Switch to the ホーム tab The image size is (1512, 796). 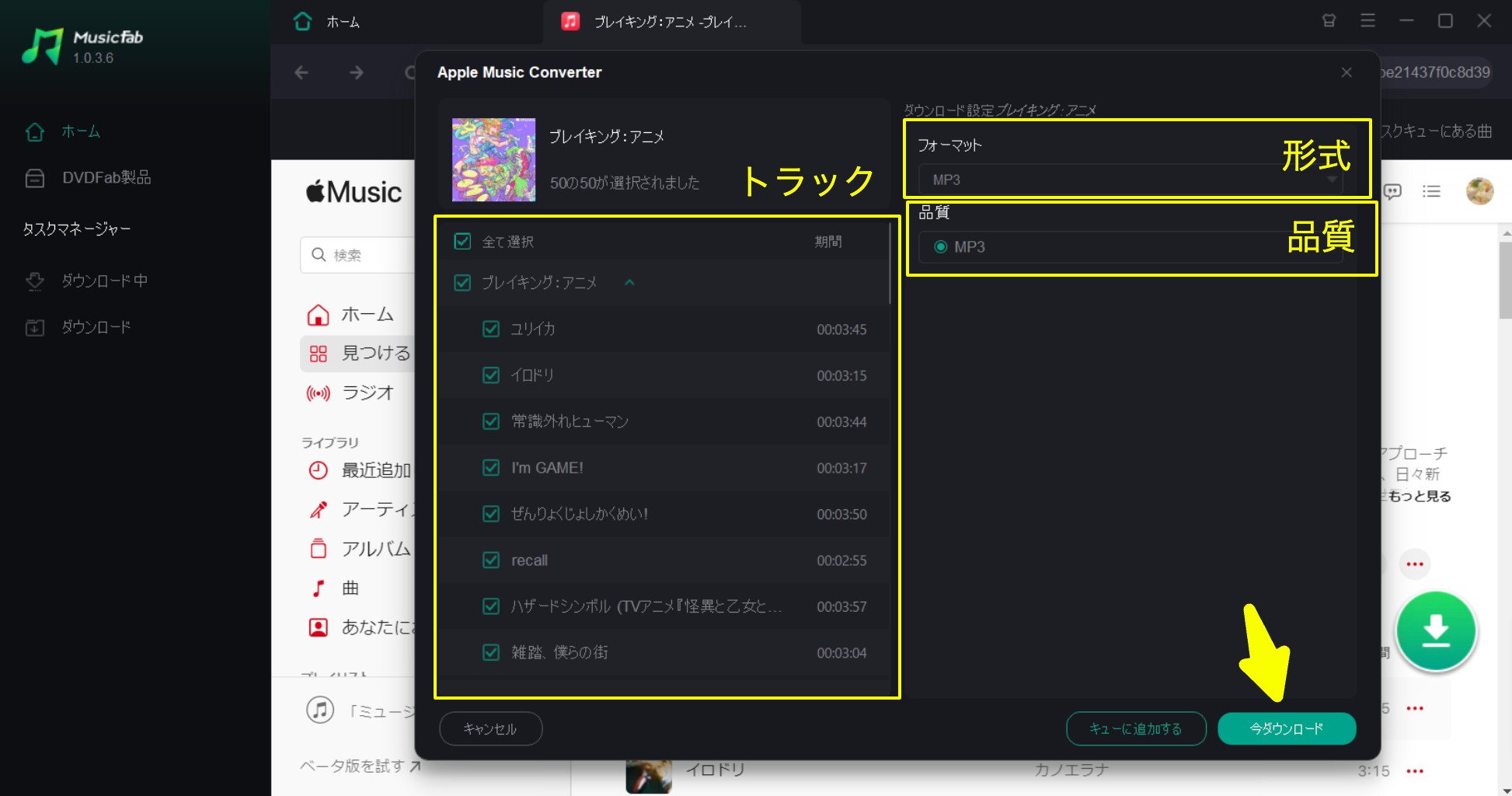point(326,22)
